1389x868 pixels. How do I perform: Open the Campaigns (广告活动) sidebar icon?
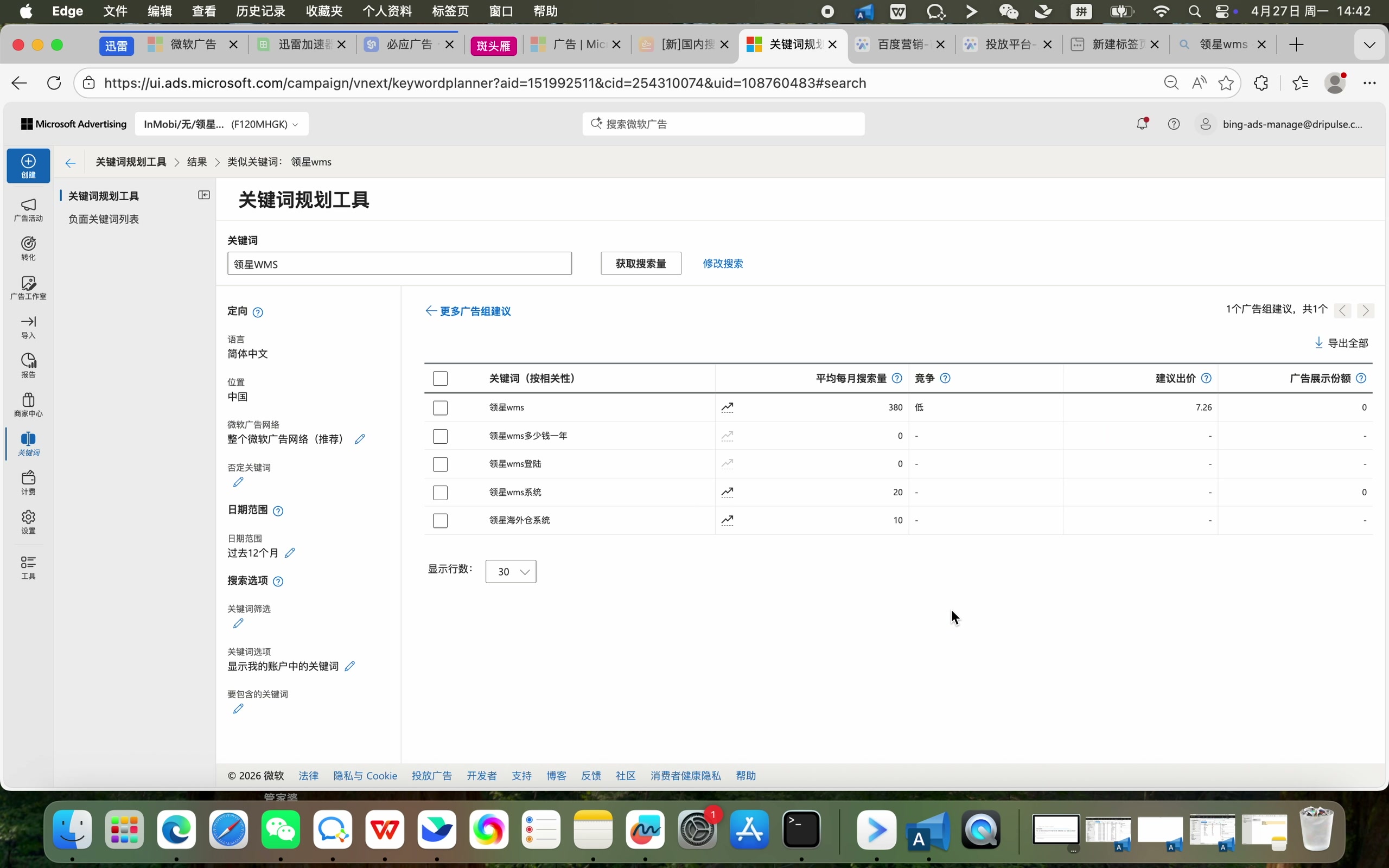pos(28,210)
